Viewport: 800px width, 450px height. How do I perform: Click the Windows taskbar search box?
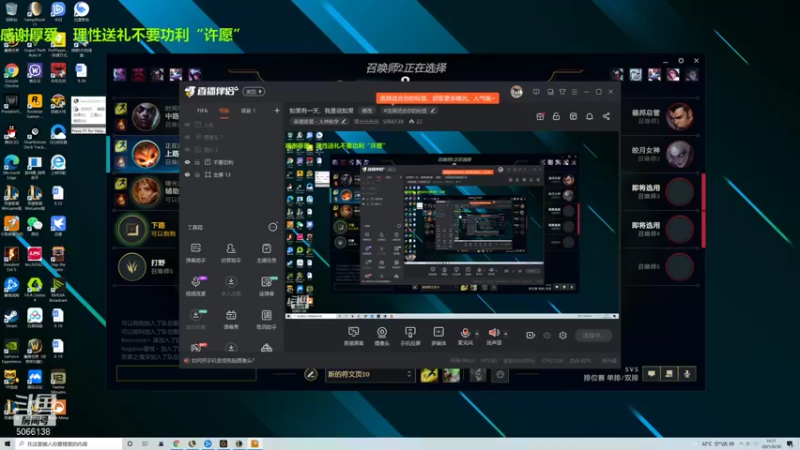pos(67,444)
